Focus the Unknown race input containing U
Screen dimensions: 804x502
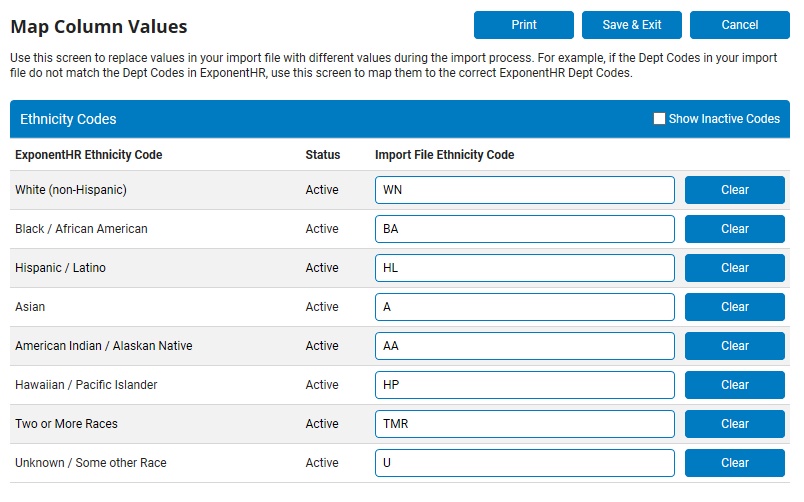525,463
